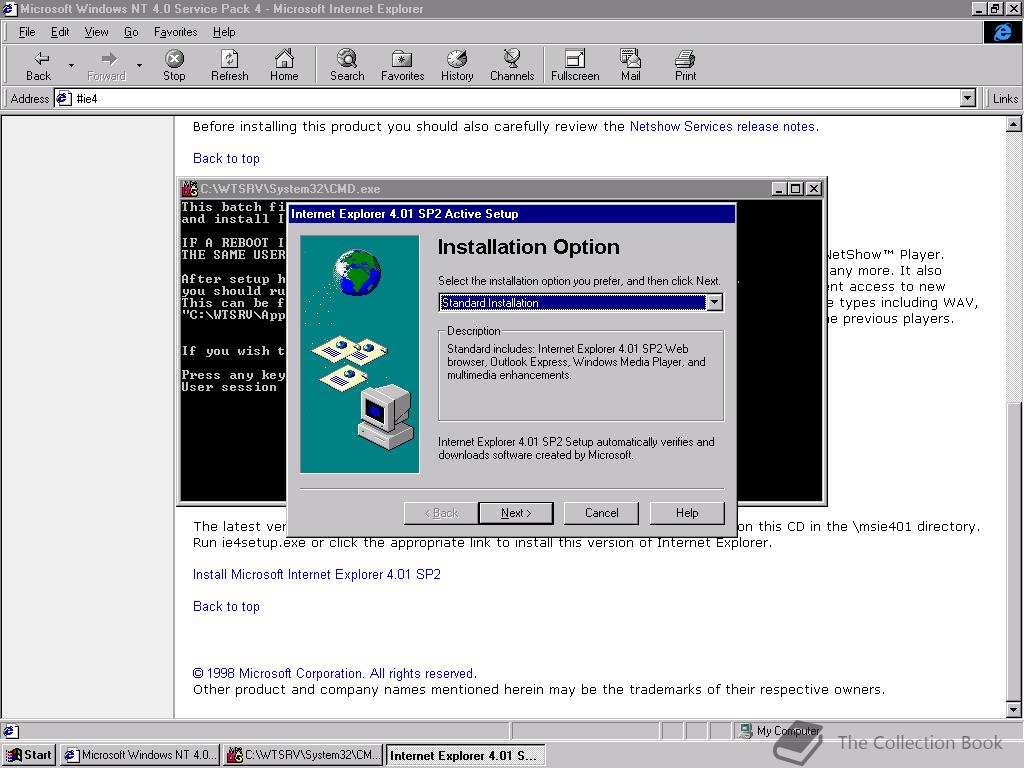
Task: Reload page with Refresh icon
Action: (229, 65)
